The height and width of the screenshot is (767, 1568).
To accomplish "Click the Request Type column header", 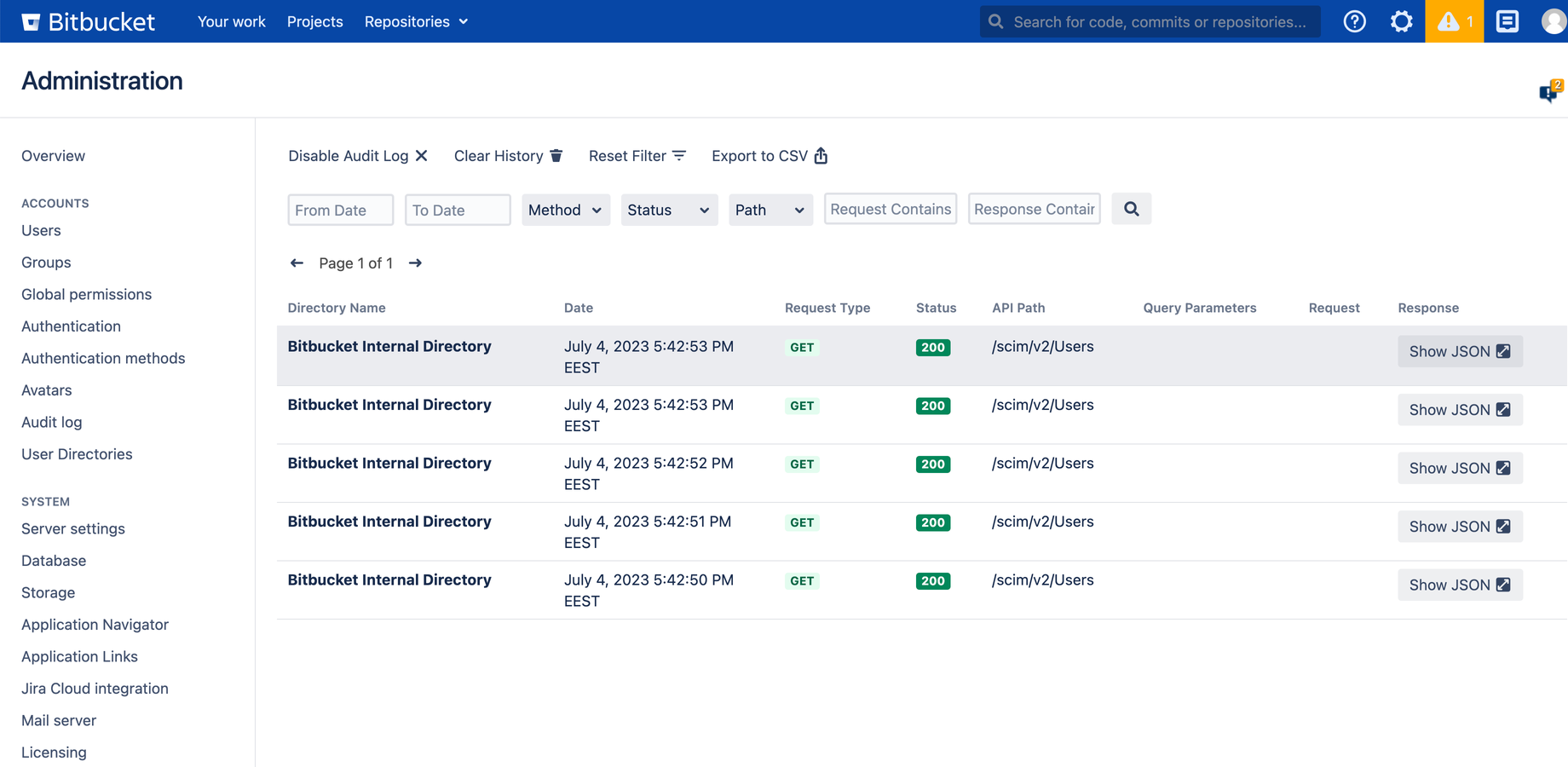I will [x=827, y=308].
